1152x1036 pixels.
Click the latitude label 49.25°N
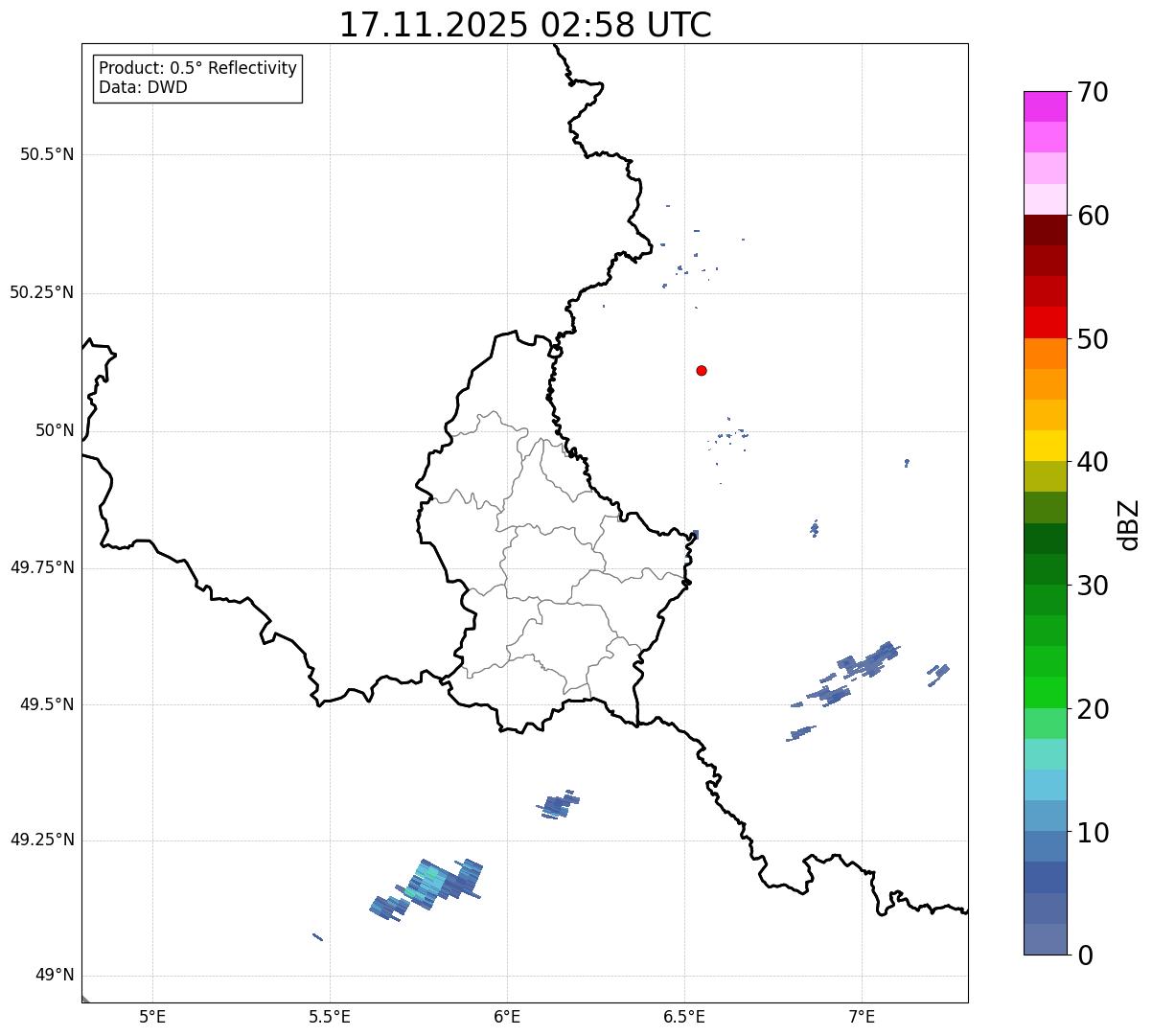click(x=41, y=840)
